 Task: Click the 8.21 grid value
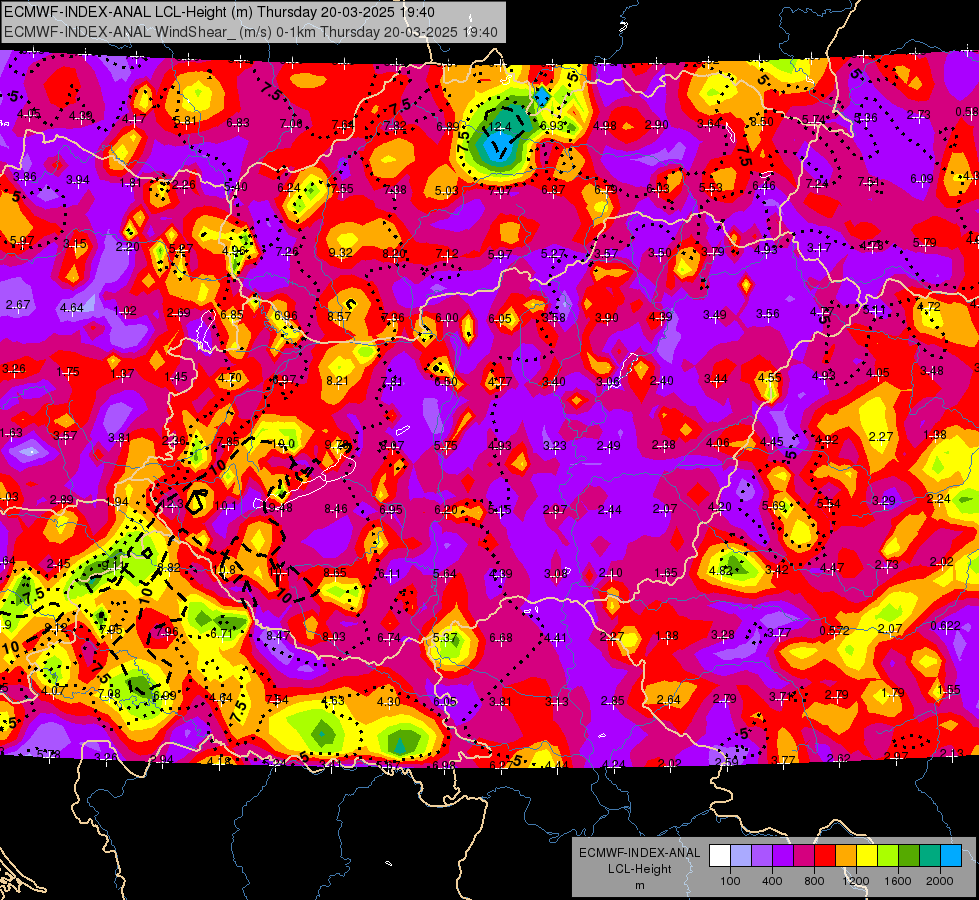tap(337, 380)
